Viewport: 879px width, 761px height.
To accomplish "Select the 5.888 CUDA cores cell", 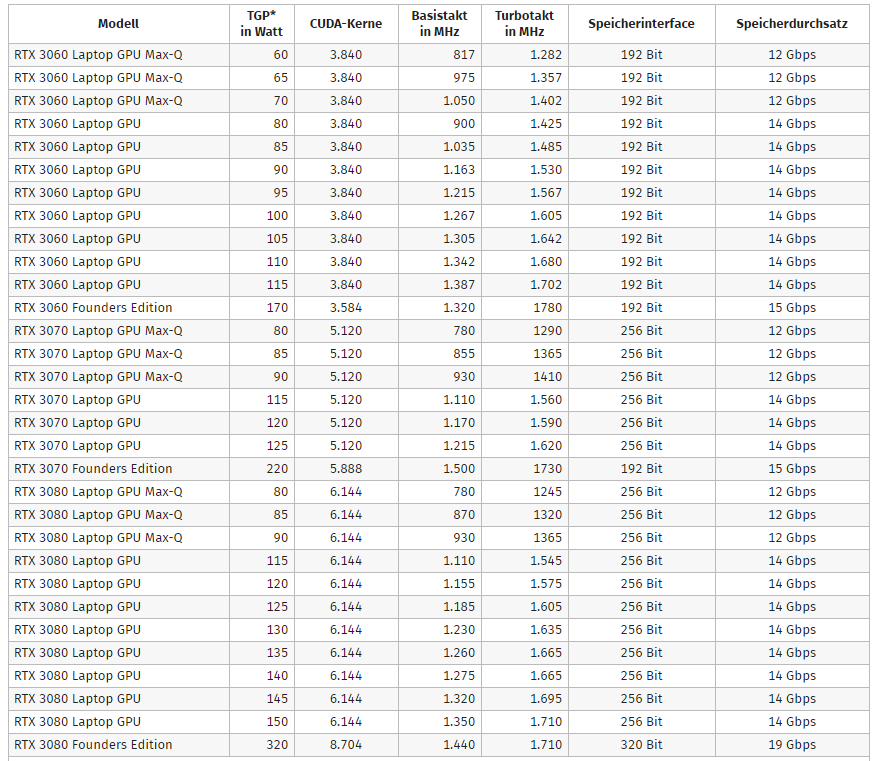I will coord(346,469).
